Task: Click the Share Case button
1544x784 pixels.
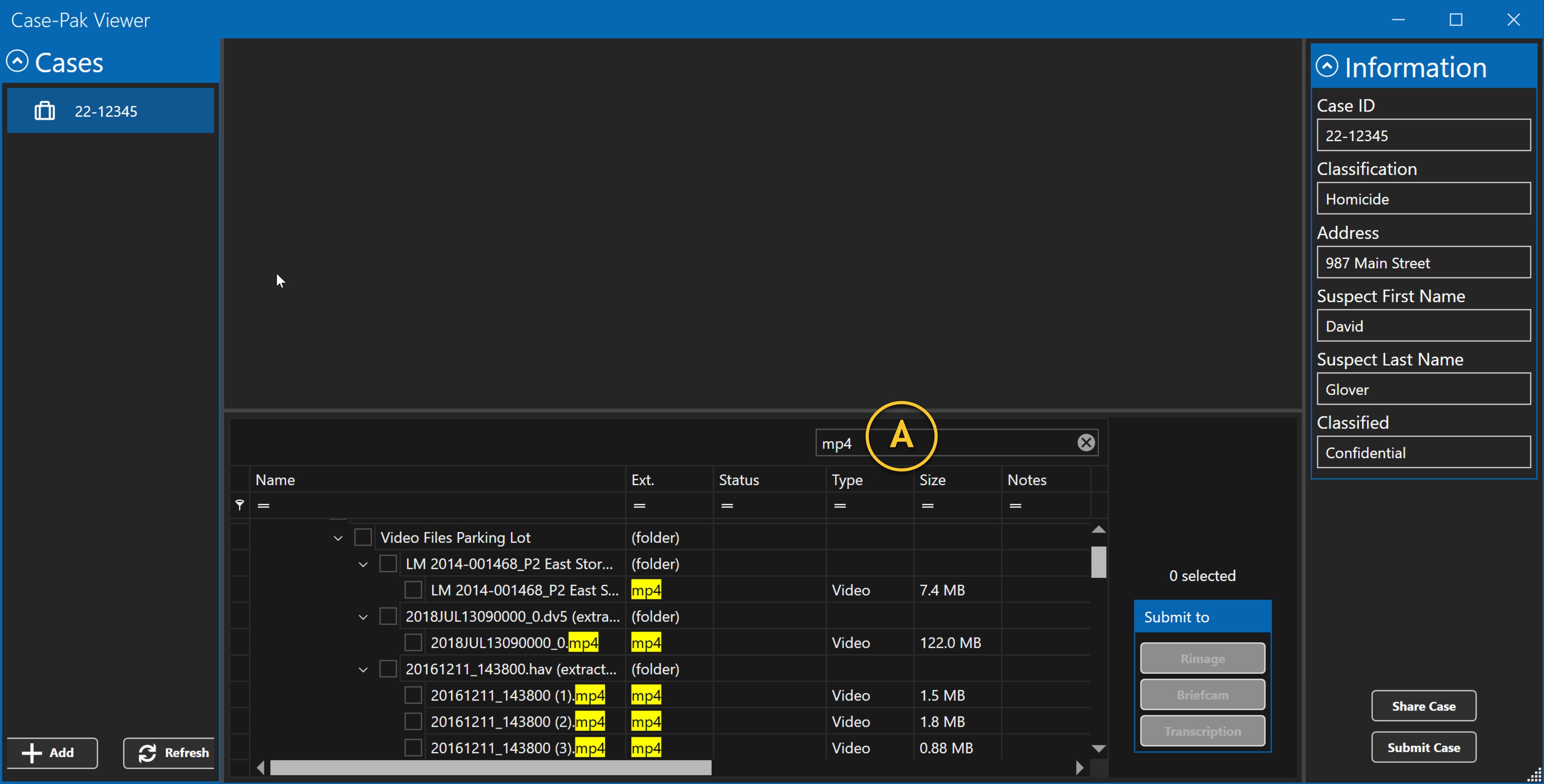Action: (1423, 706)
